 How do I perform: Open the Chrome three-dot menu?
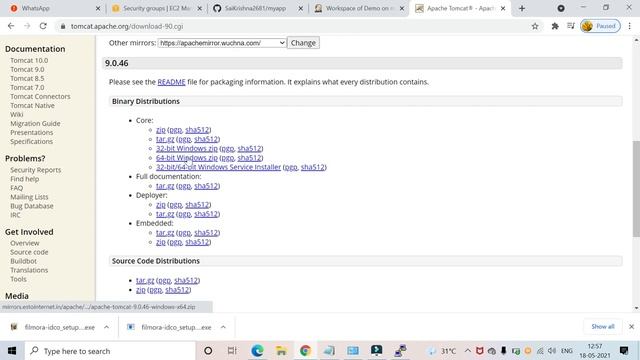coord(629,26)
